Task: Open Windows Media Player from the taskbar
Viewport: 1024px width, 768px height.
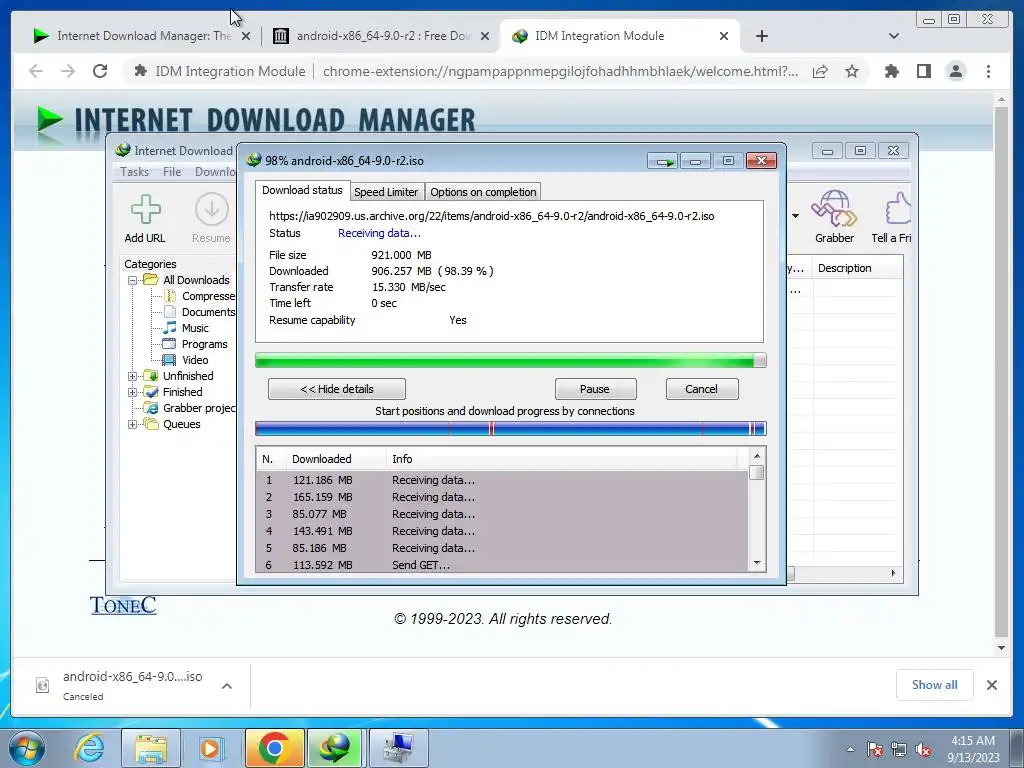Action: tap(211, 748)
